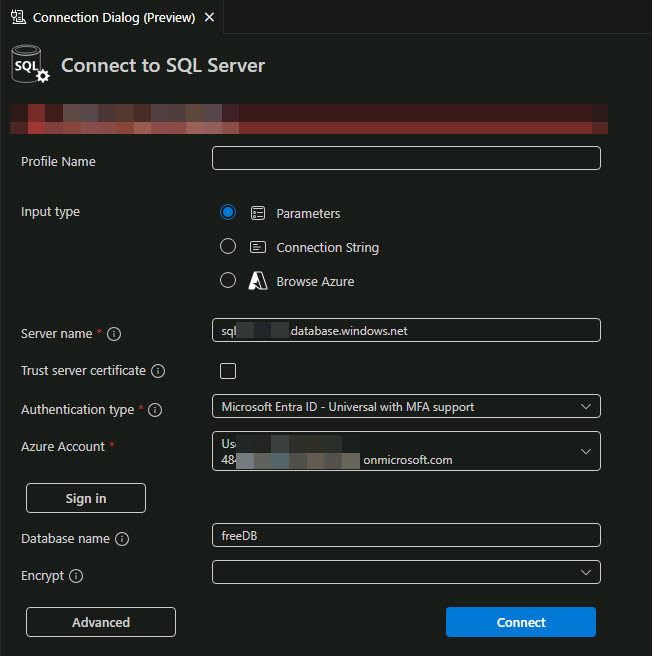This screenshot has width=652, height=656.
Task: Click the info icon beside Trust server certificate
Action: (x=158, y=371)
